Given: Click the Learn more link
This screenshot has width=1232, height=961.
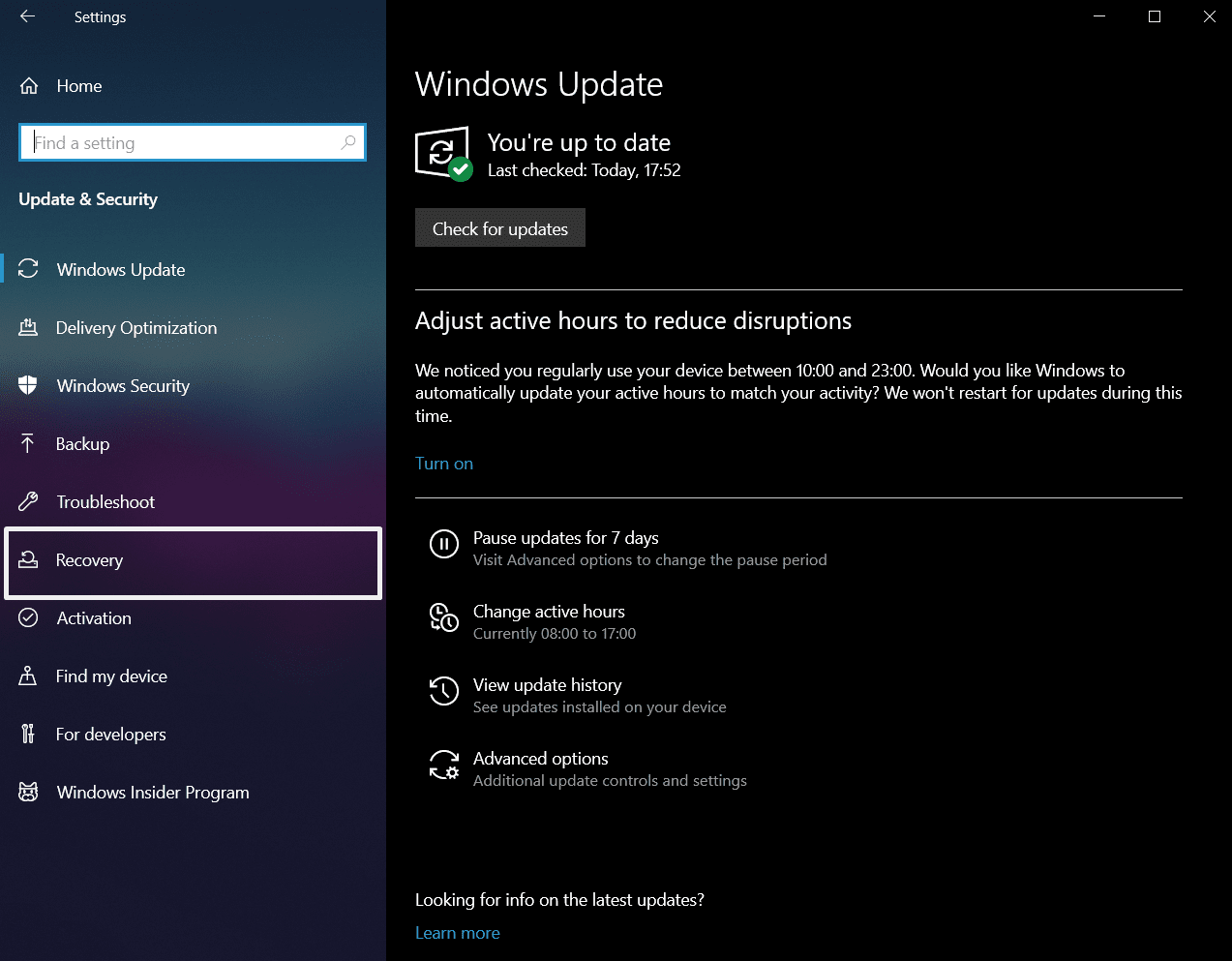Looking at the screenshot, I should tap(458, 933).
